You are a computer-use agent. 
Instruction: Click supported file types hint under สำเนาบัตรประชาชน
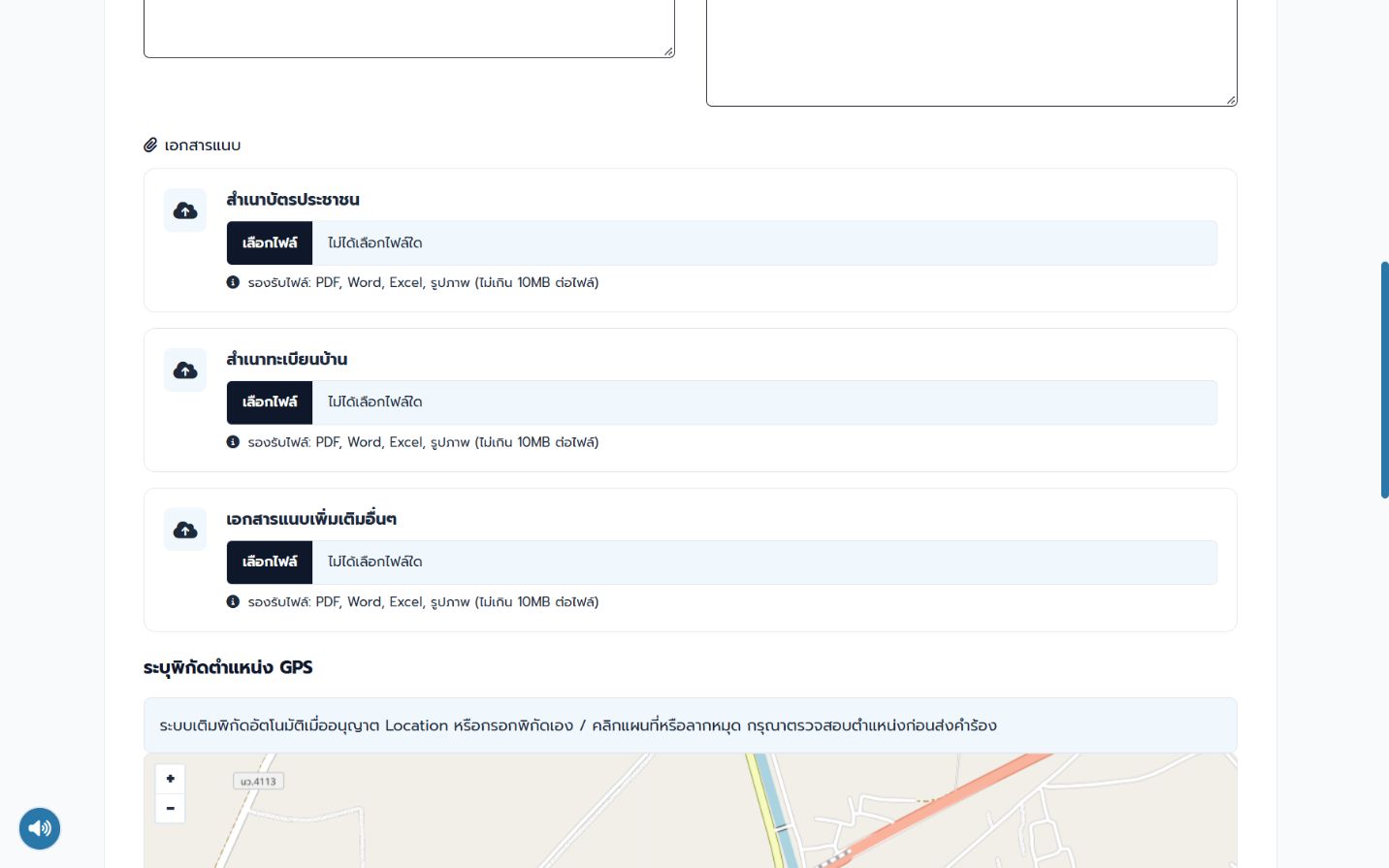(x=423, y=282)
